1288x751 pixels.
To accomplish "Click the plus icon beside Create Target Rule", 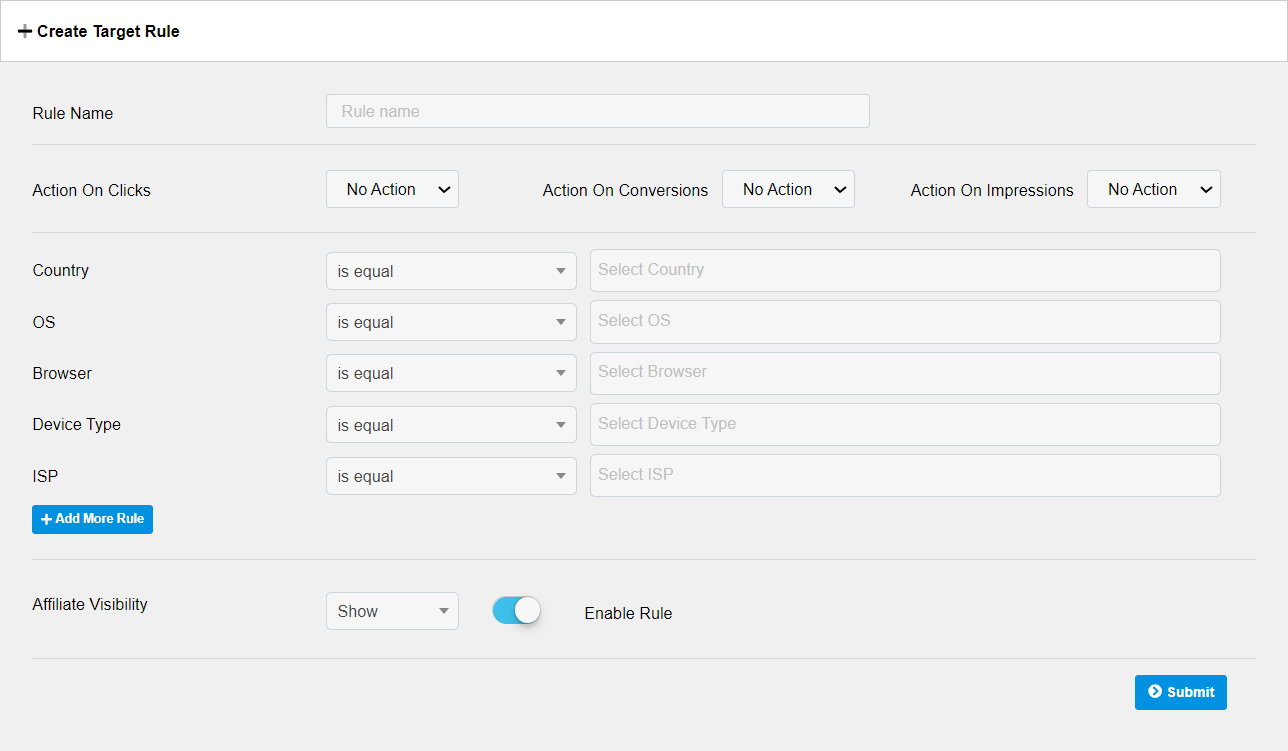I will [25, 32].
